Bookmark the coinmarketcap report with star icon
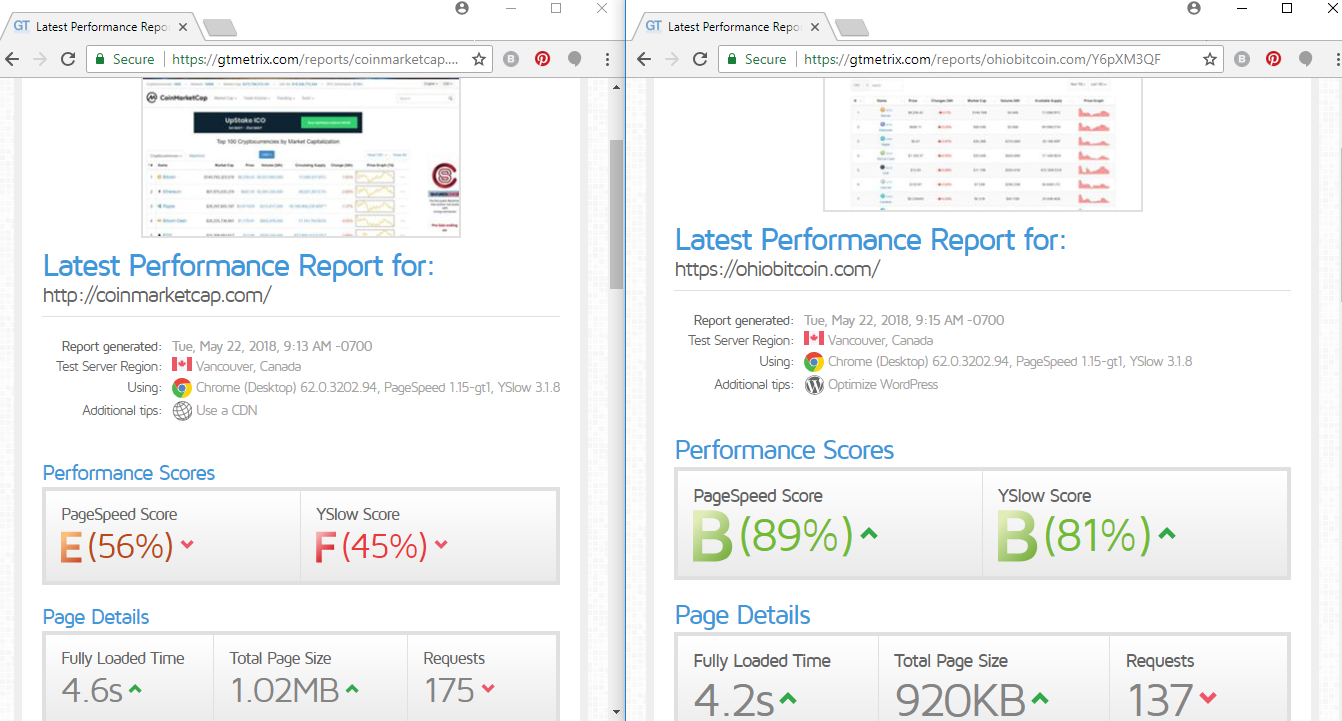The height and width of the screenshot is (721, 1342). click(x=479, y=59)
